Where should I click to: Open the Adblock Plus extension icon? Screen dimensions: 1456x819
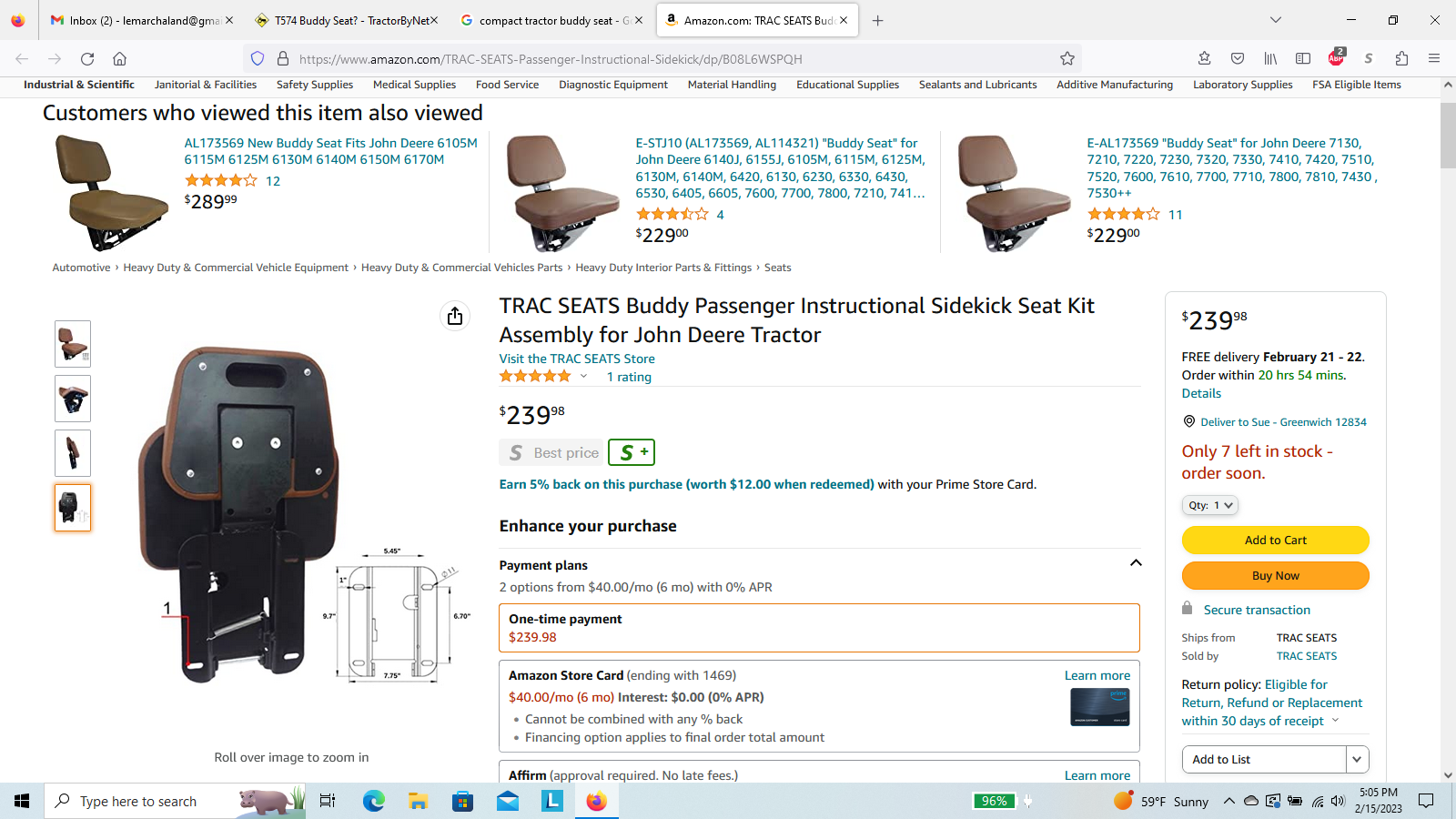[1336, 58]
